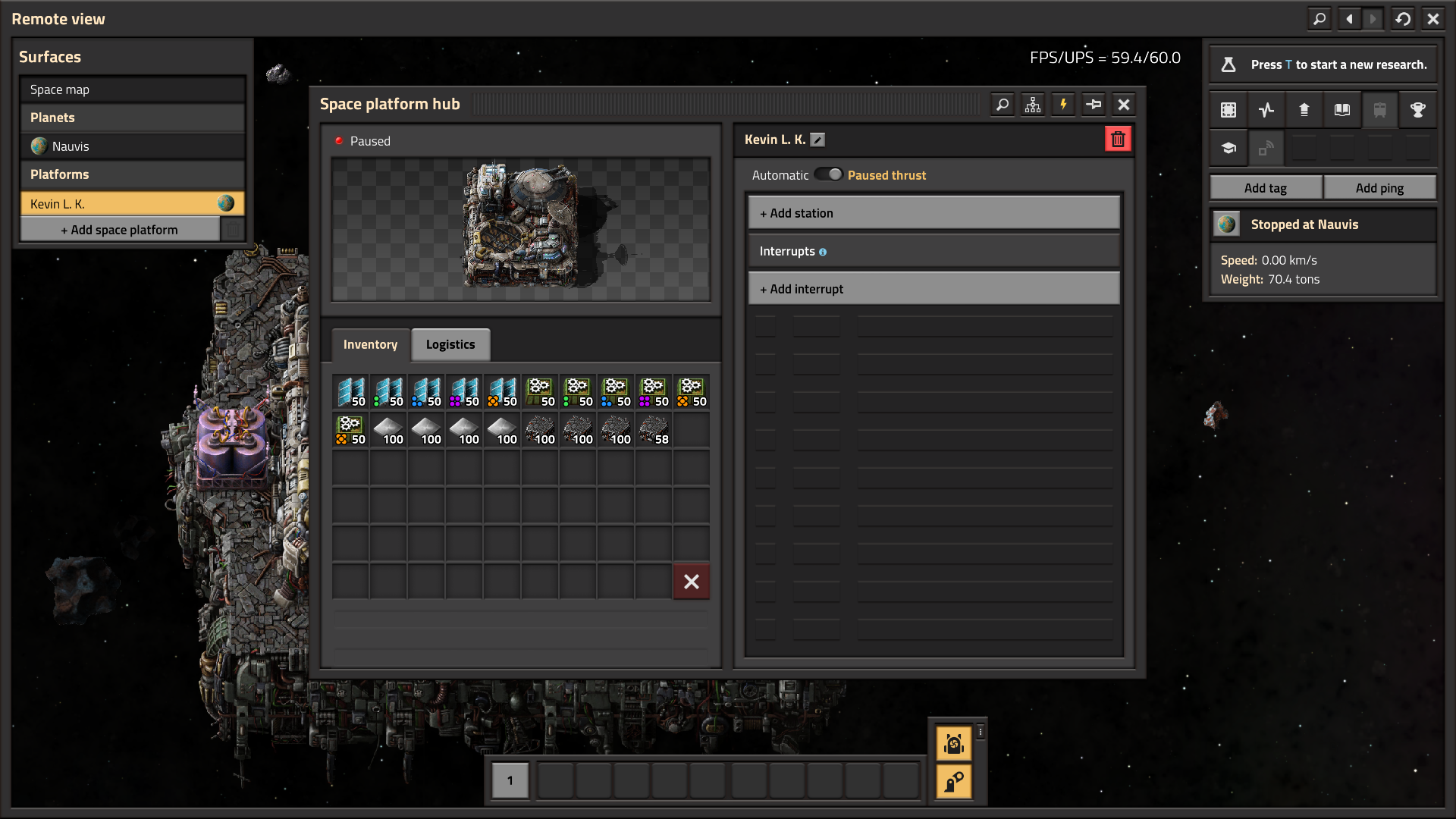The width and height of the screenshot is (1456, 819).
Task: Select the green uncommon assembling machine stack
Action: [x=578, y=392]
